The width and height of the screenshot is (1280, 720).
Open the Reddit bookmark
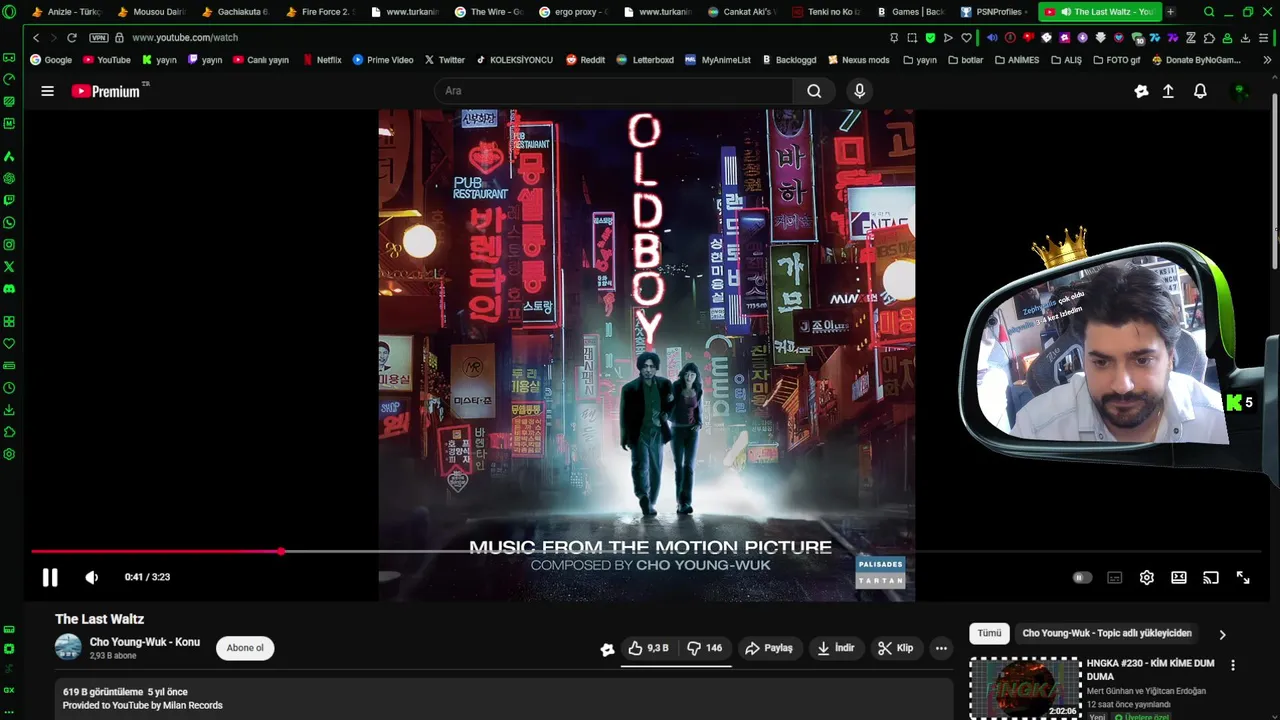coord(586,60)
